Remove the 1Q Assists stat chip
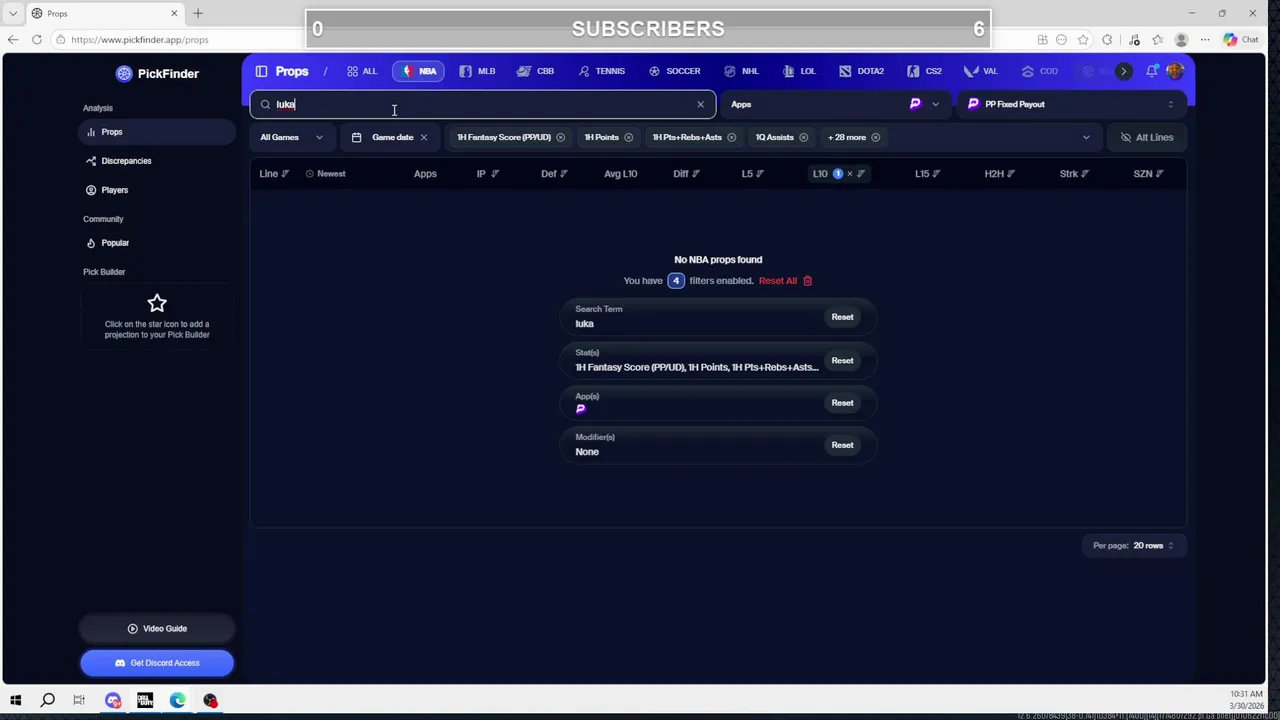This screenshot has height=720, width=1280. tap(803, 137)
